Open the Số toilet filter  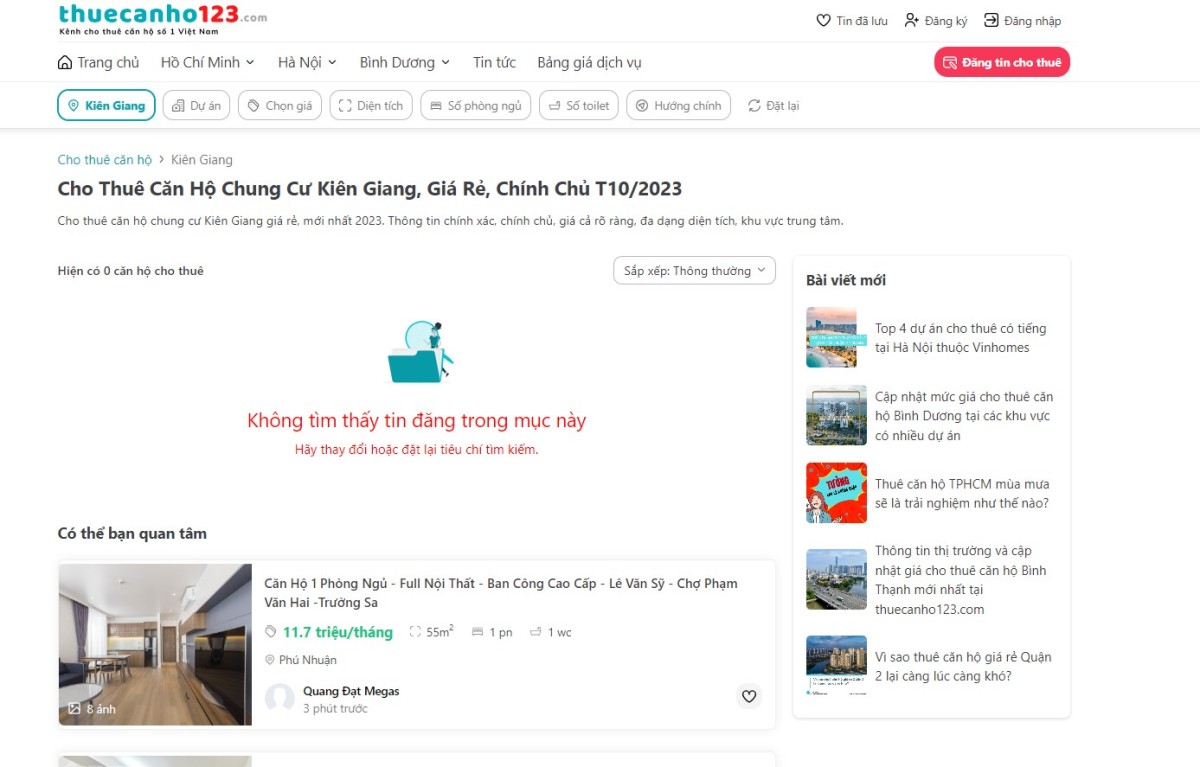coord(579,106)
